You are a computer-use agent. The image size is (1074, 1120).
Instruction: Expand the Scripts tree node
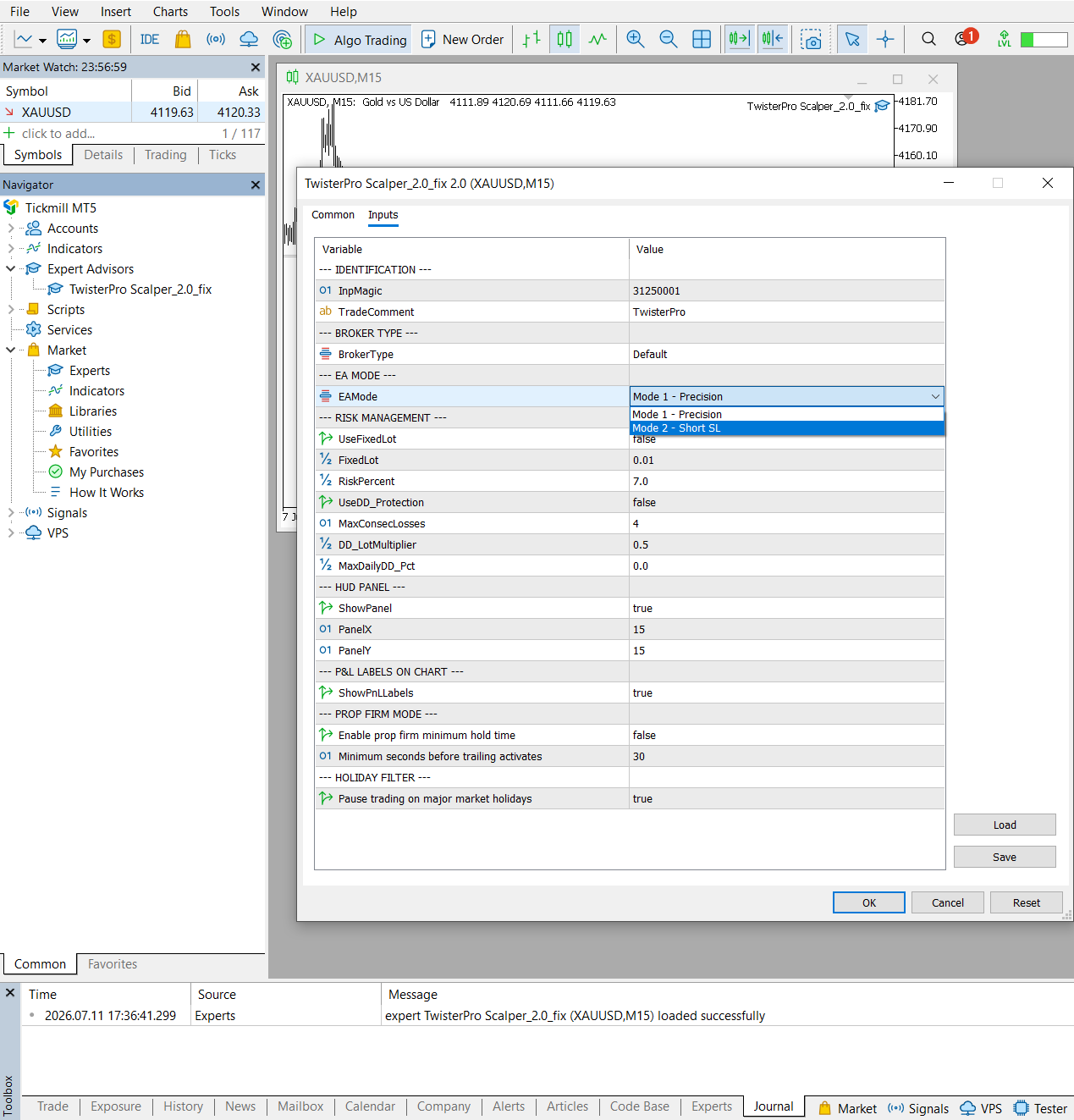[x=11, y=310]
